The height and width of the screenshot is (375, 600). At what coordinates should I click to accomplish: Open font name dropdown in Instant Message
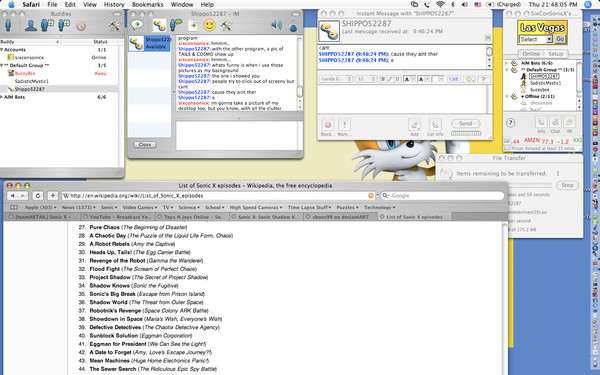click(x=336, y=79)
